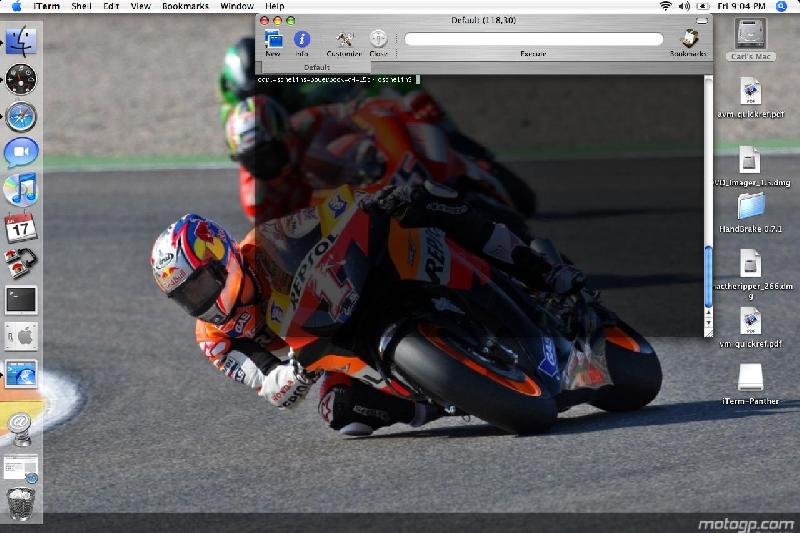Click the Wi-Fi status icon
This screenshot has height=533, width=800.
[665, 6]
